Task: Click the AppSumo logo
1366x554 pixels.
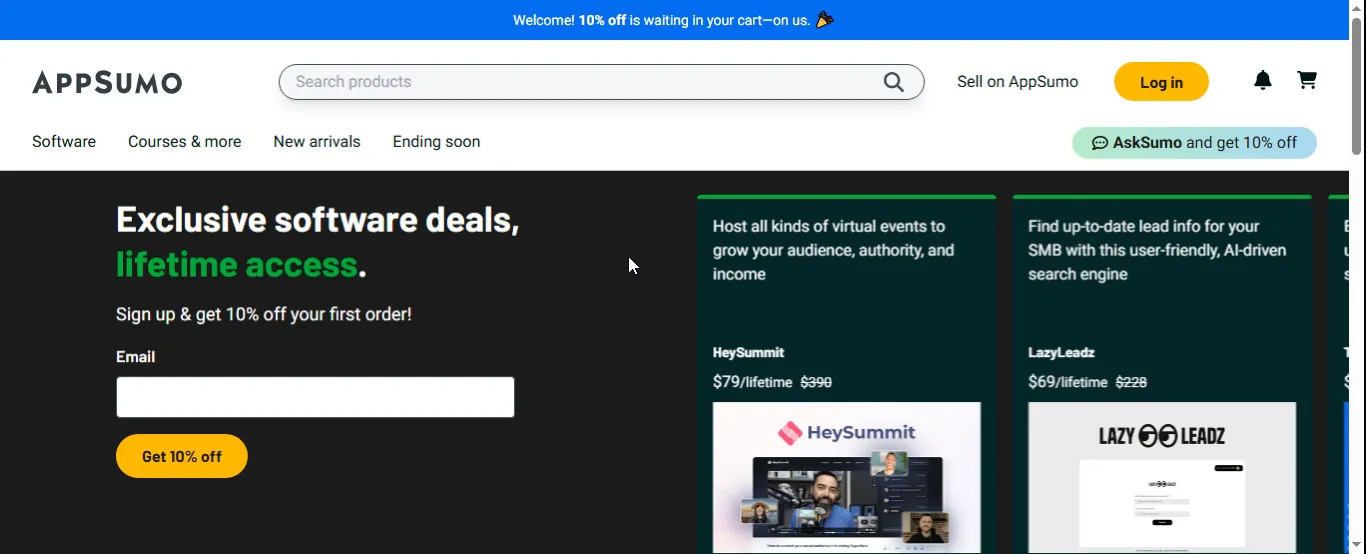Action: point(107,82)
